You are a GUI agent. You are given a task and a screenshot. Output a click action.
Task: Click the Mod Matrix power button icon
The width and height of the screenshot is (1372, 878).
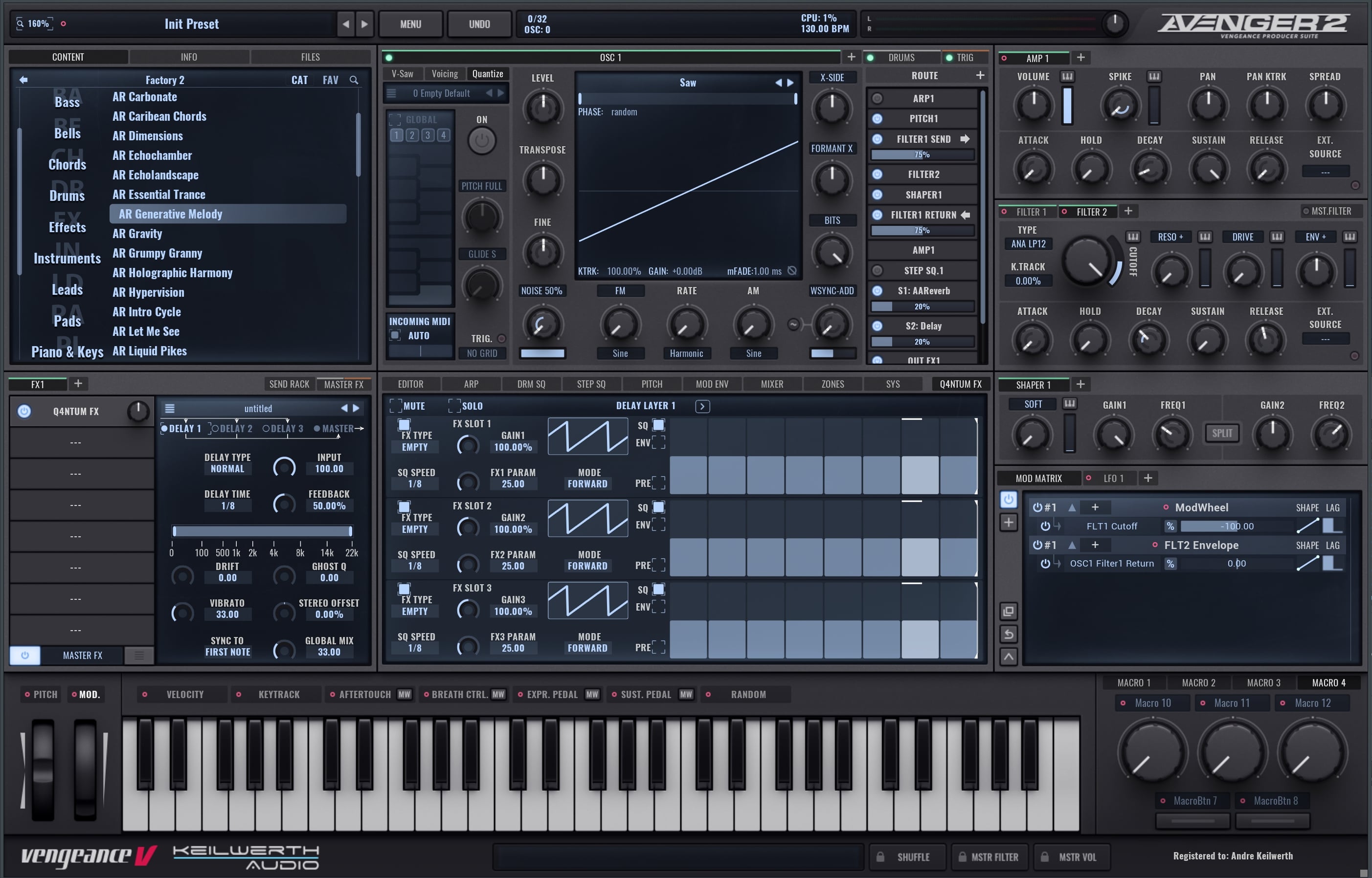pyautogui.click(x=1008, y=500)
